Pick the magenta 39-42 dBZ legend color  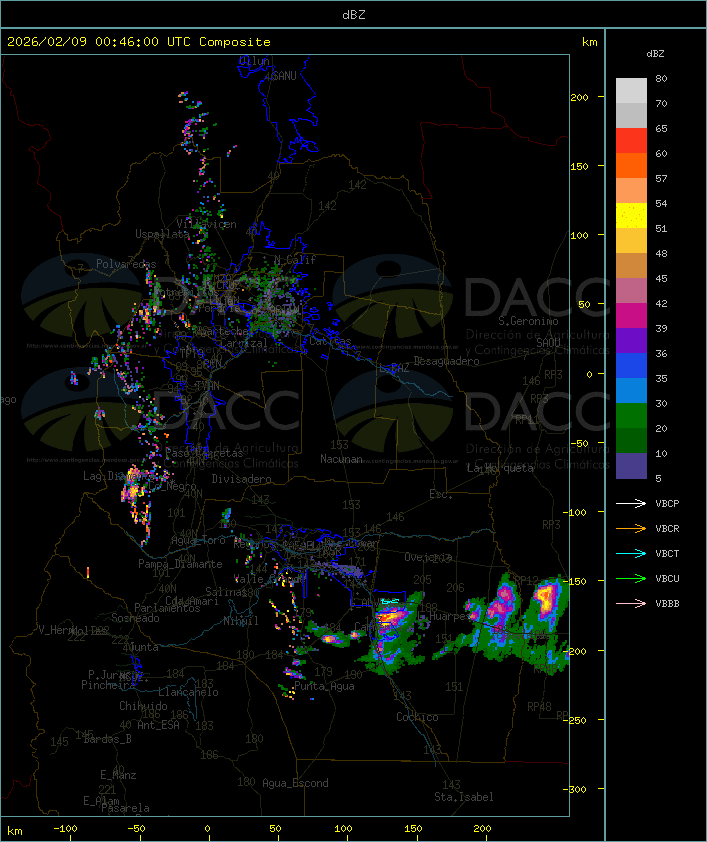coord(631,316)
